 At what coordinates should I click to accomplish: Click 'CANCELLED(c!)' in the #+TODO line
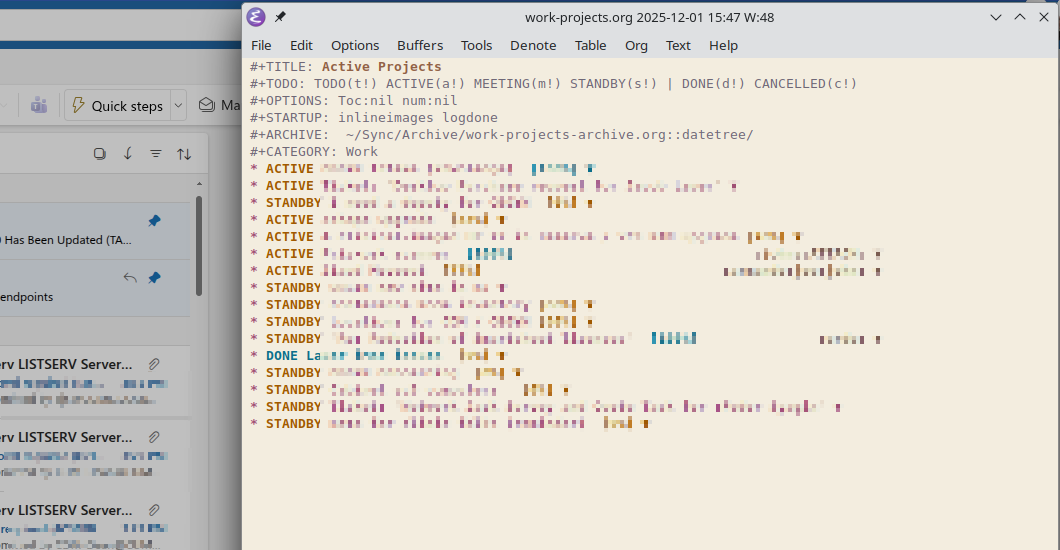click(806, 84)
